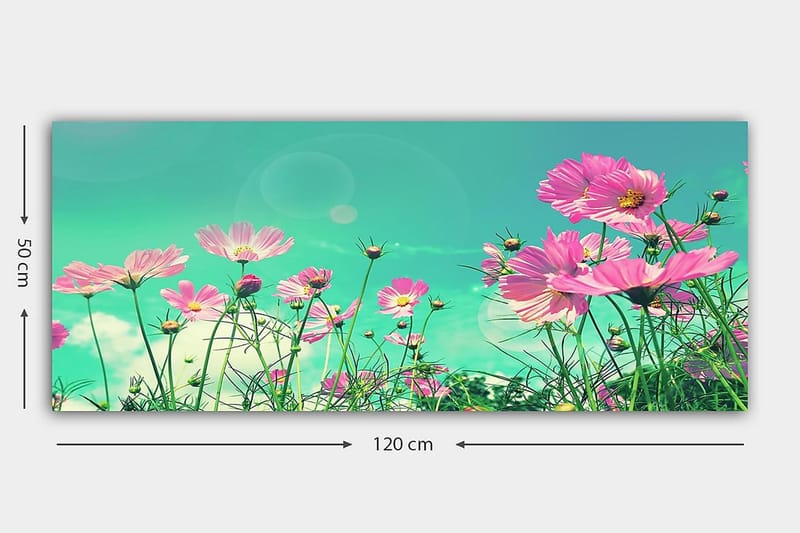The height and width of the screenshot is (533, 800).
Task: Click the 120 cm width label
Action: coord(403,444)
